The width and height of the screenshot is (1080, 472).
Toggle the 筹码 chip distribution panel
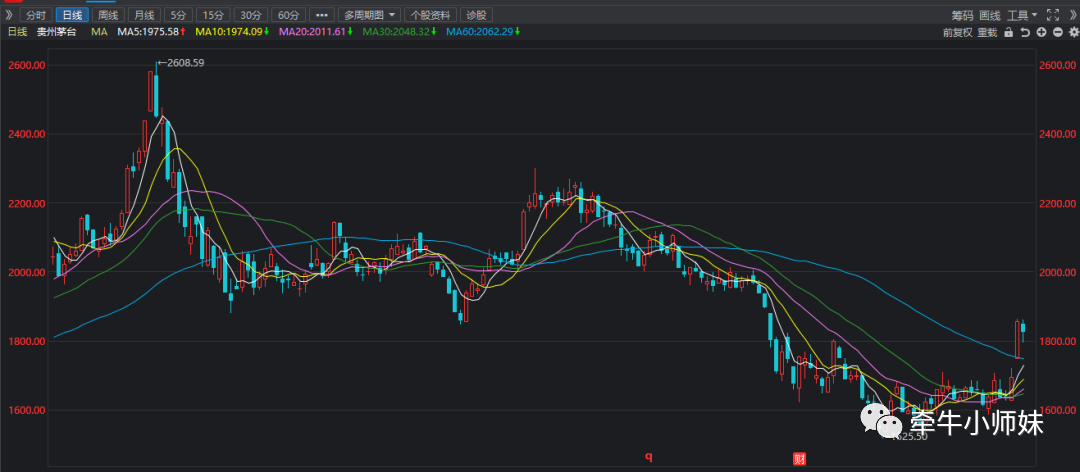[x=961, y=15]
